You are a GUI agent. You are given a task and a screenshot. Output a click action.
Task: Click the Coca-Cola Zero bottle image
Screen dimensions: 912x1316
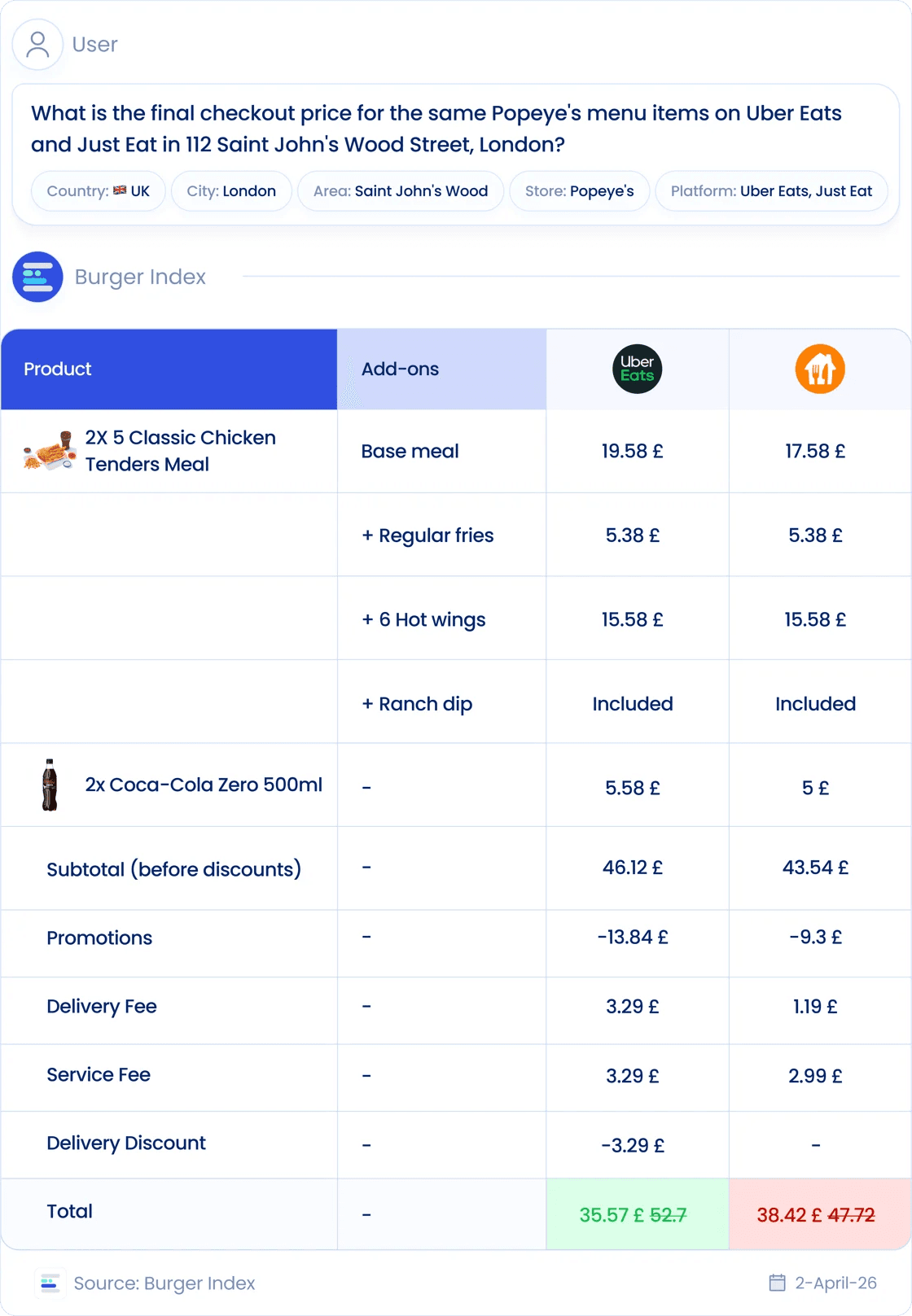(x=50, y=785)
